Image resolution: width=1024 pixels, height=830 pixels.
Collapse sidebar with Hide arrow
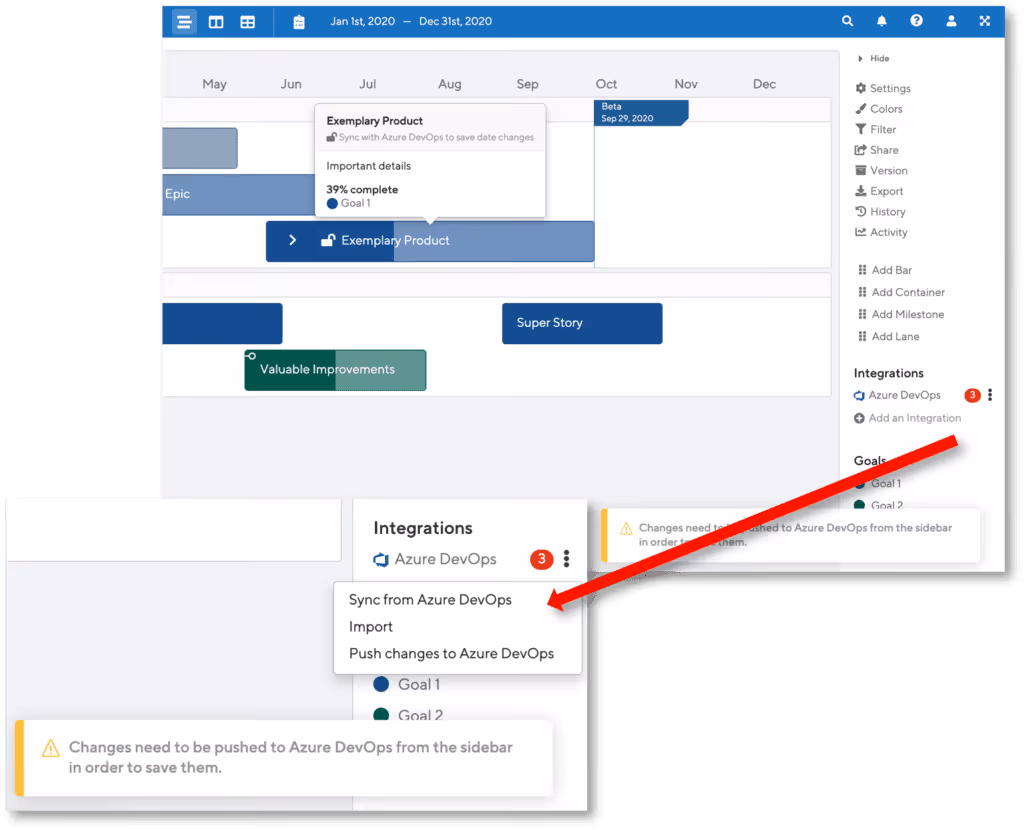click(873, 58)
